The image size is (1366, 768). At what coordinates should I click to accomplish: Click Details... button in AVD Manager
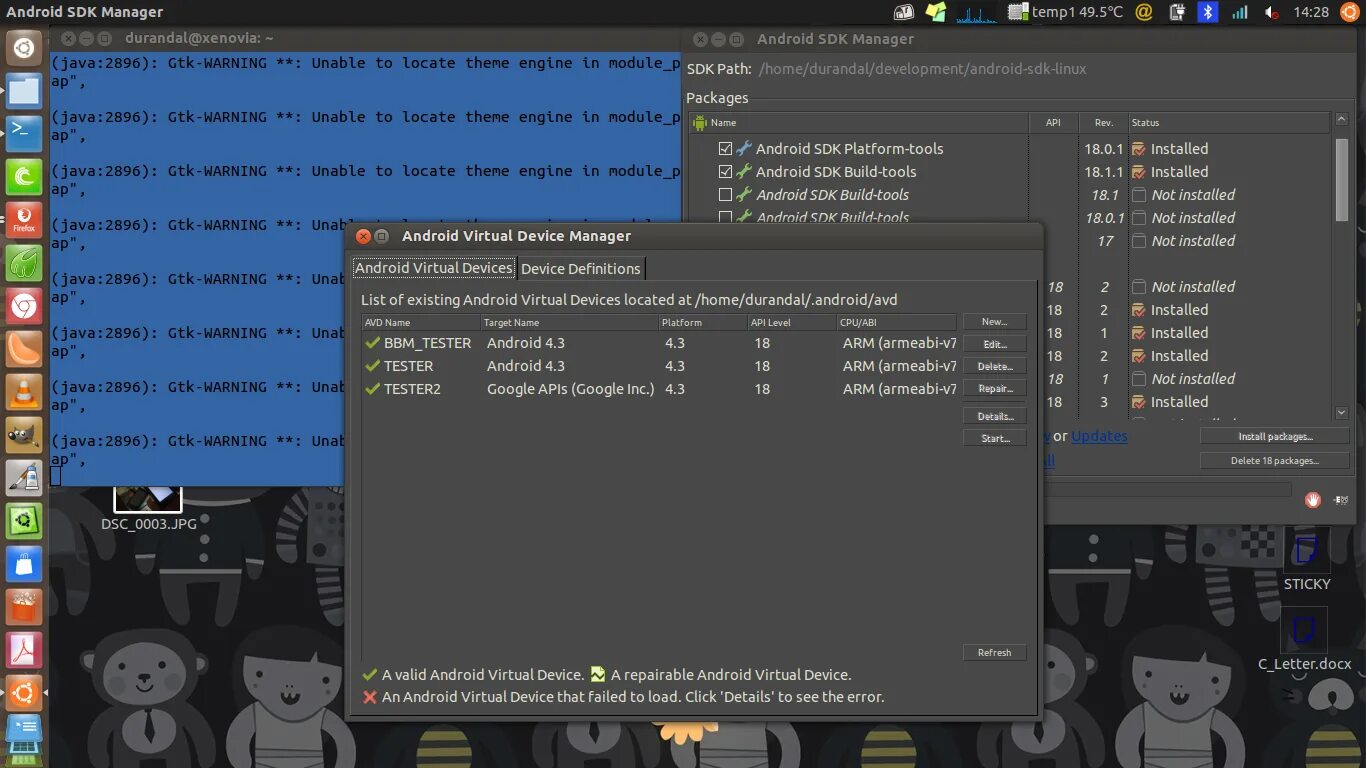994,416
